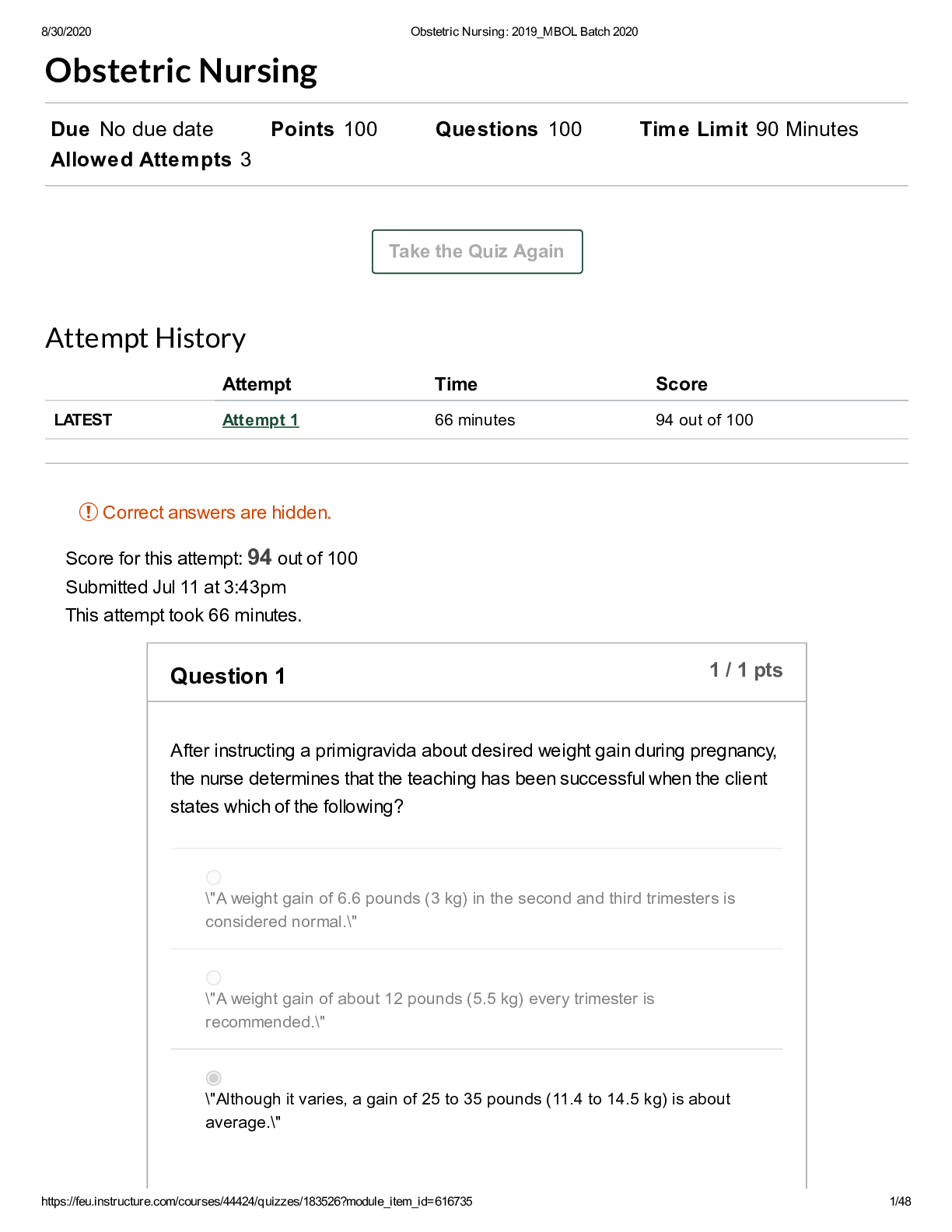Click the Score column header

point(681,384)
